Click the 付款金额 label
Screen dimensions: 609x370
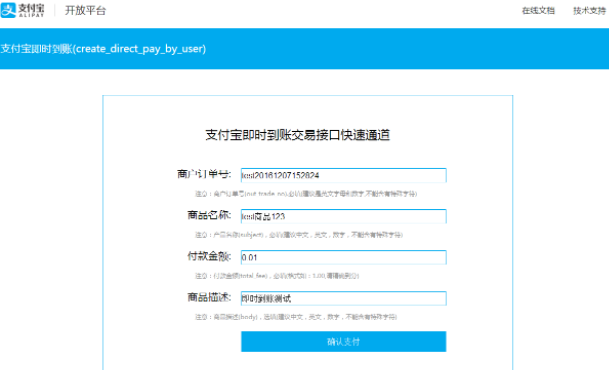(x=209, y=256)
